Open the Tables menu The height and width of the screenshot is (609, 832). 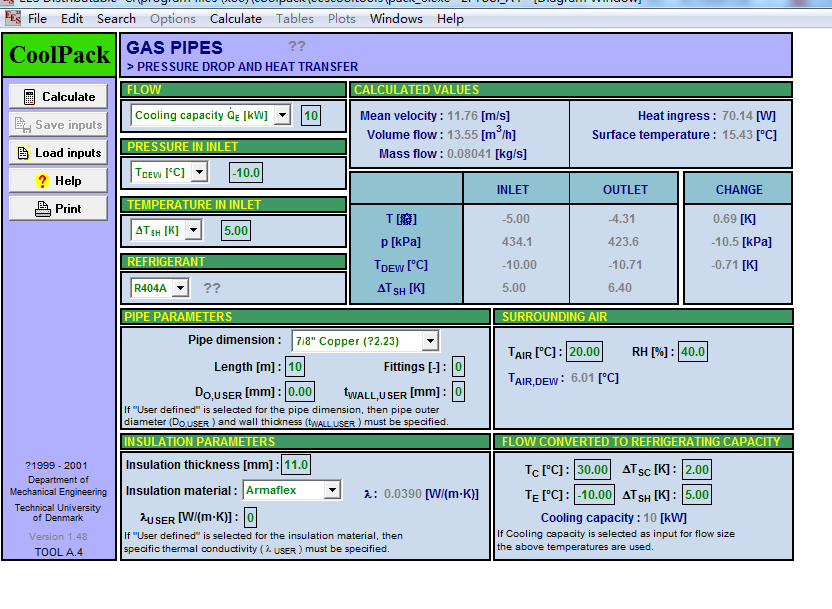(294, 19)
